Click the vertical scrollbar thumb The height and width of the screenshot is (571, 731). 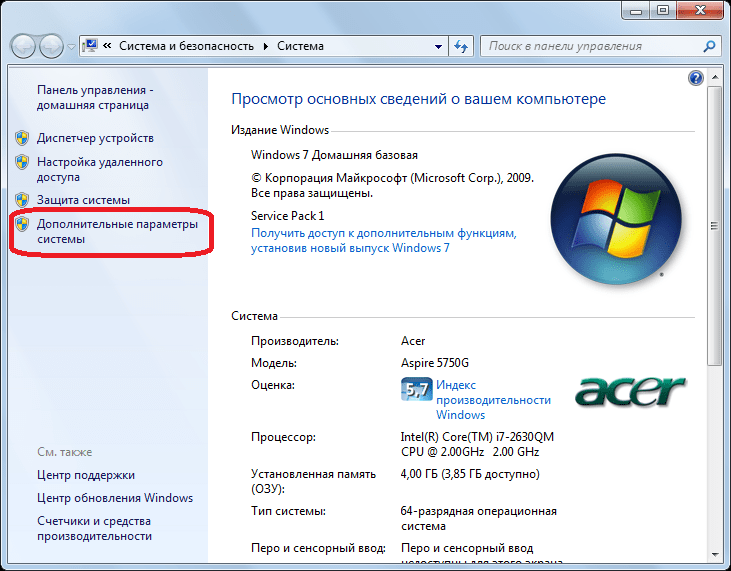coord(714,226)
